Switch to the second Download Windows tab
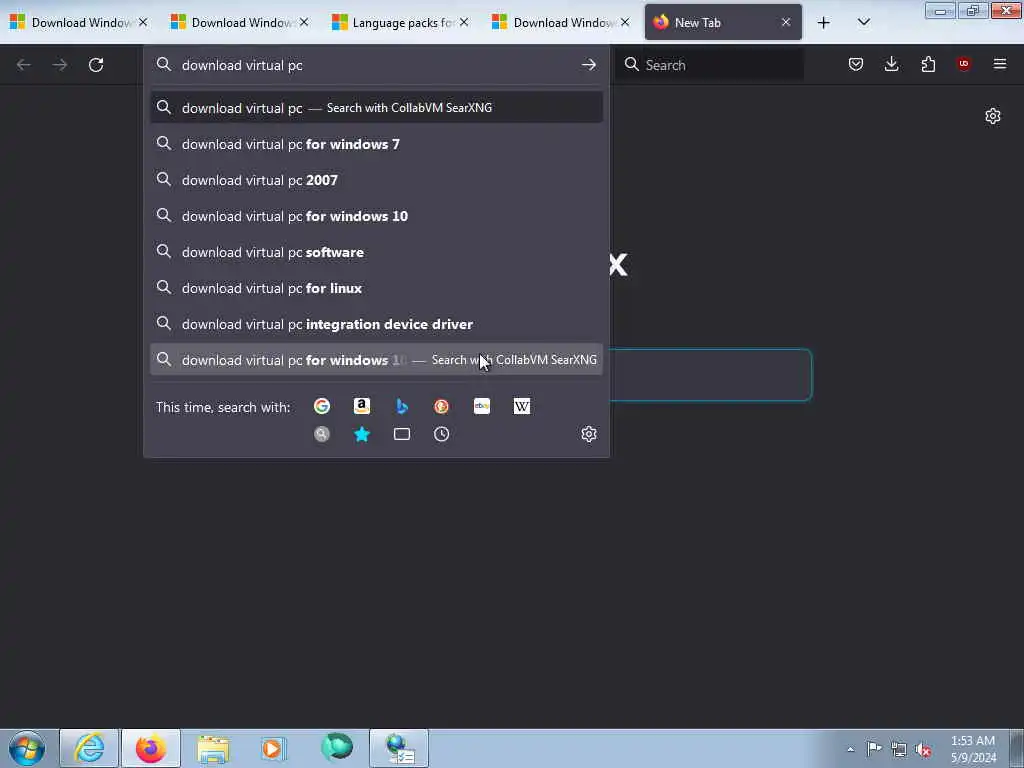The image size is (1024, 768). pos(238,23)
